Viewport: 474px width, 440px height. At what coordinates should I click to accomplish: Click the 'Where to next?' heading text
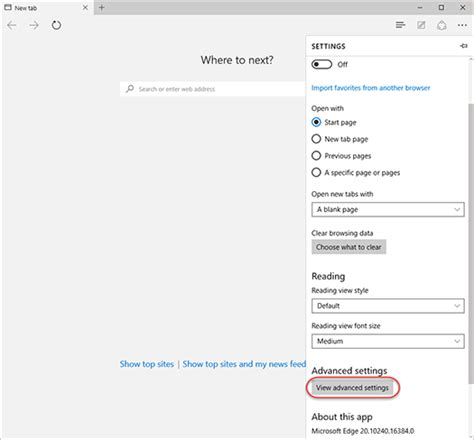click(x=237, y=60)
